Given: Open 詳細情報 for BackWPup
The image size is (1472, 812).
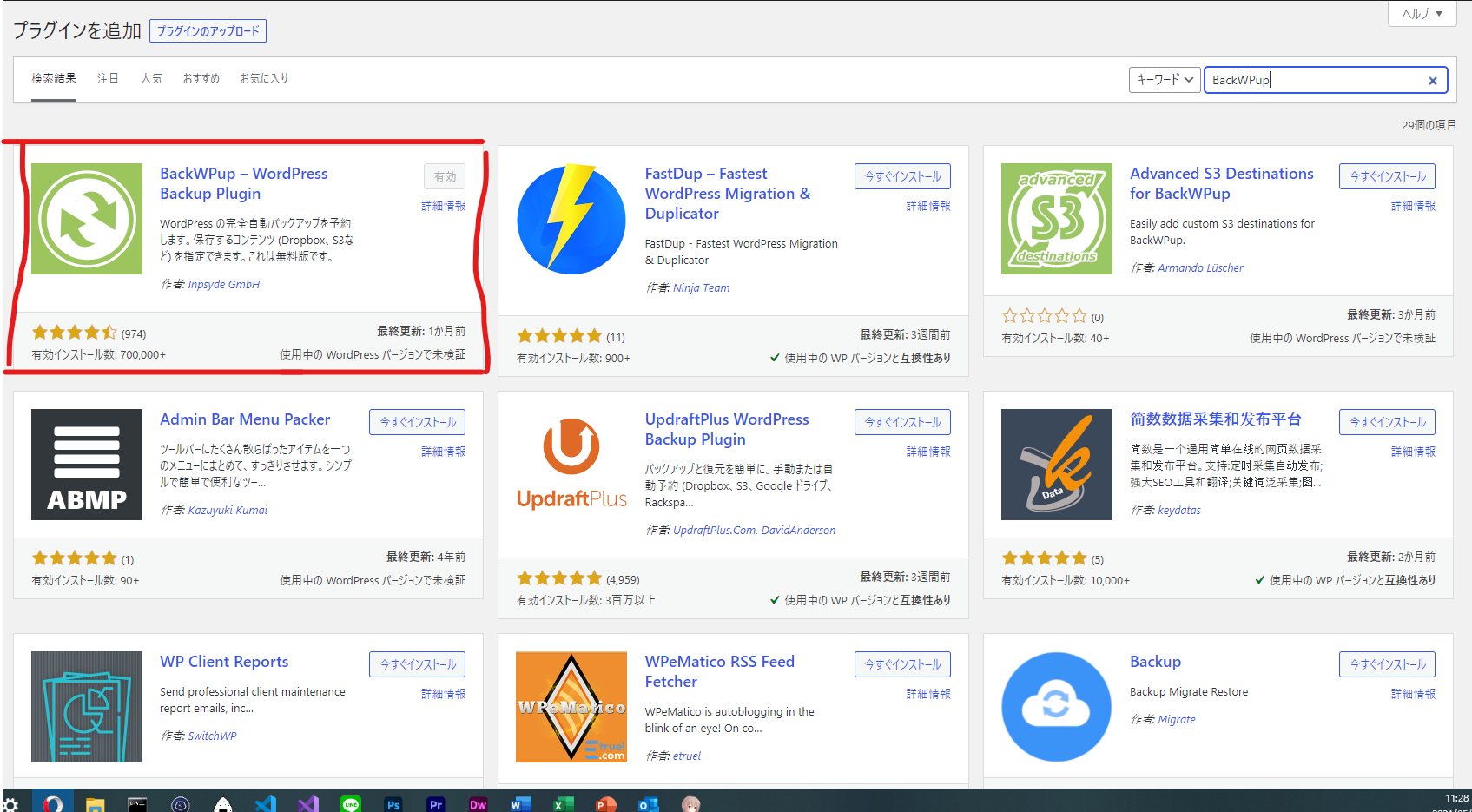Looking at the screenshot, I should point(443,206).
